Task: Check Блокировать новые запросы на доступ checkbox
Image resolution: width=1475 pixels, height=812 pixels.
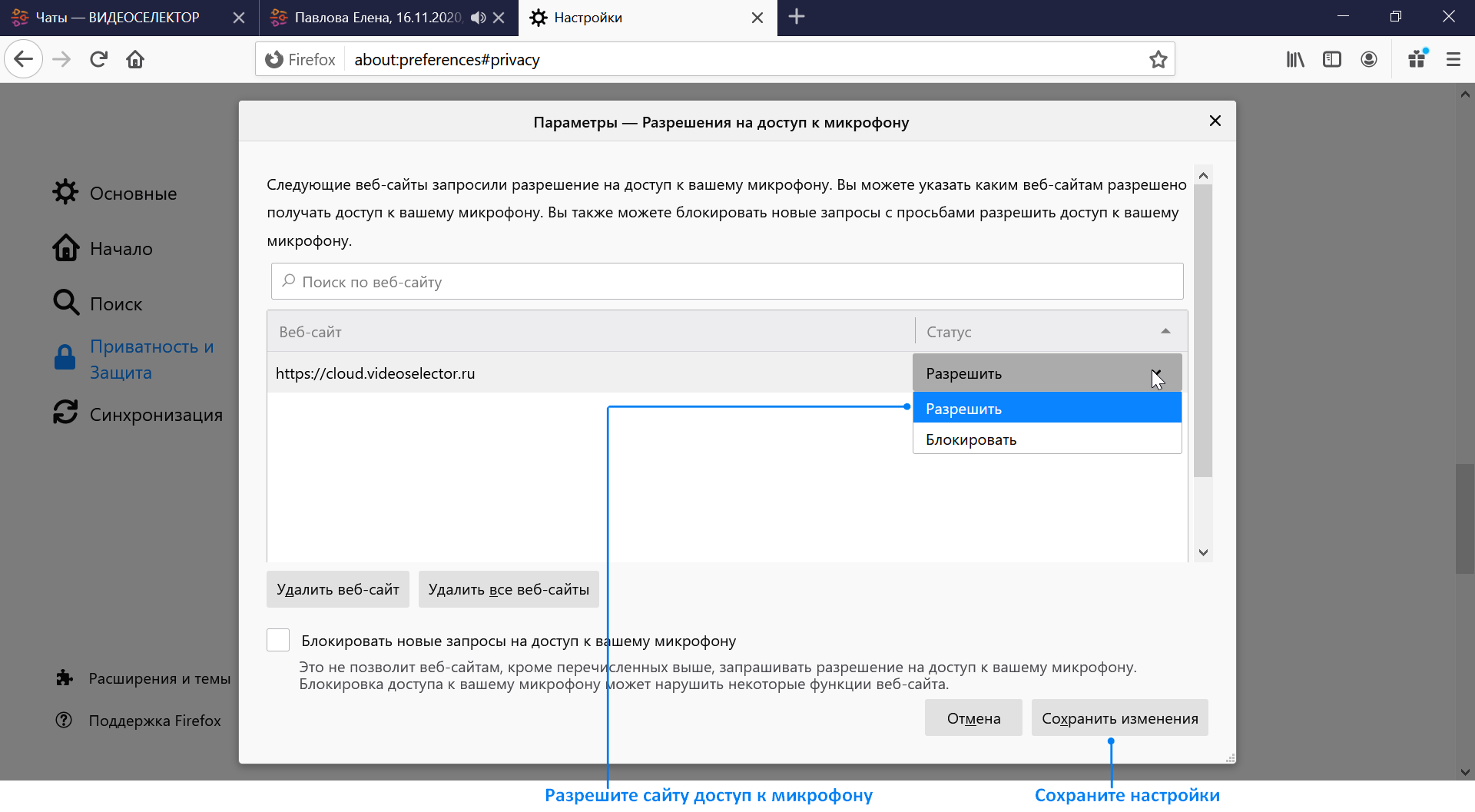Action: (x=278, y=640)
